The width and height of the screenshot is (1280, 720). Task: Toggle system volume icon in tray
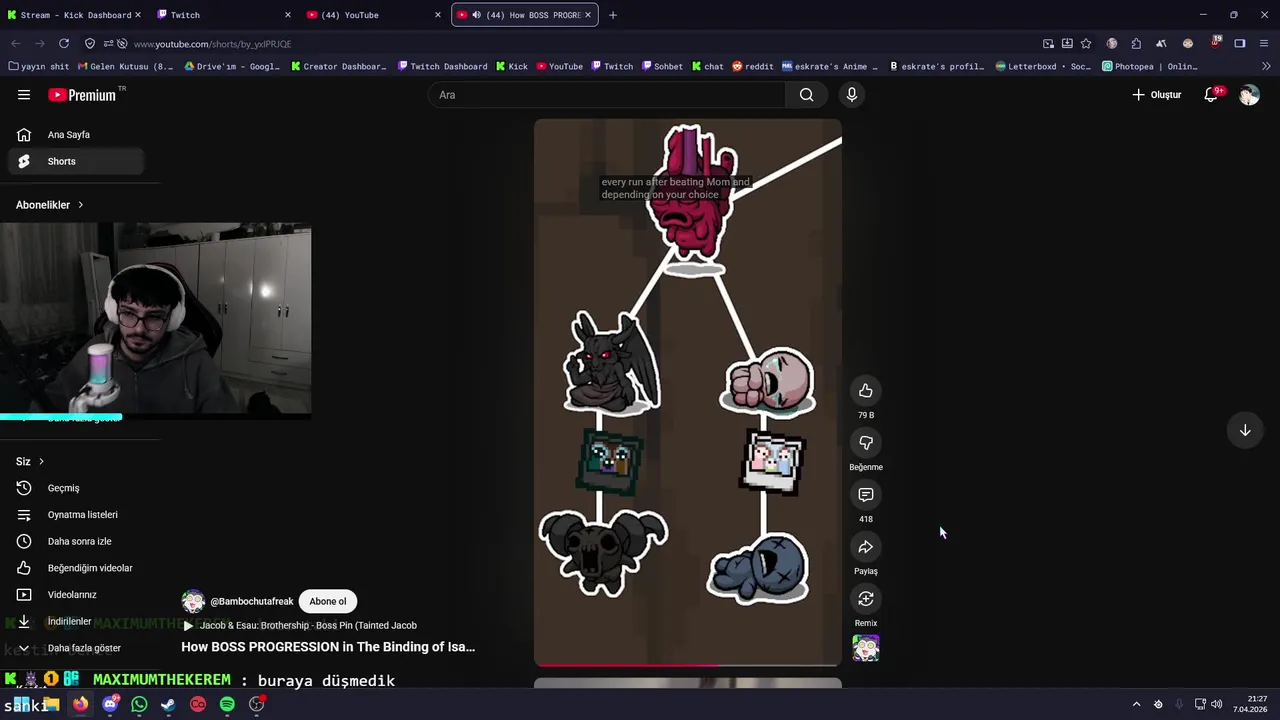click(1217, 704)
